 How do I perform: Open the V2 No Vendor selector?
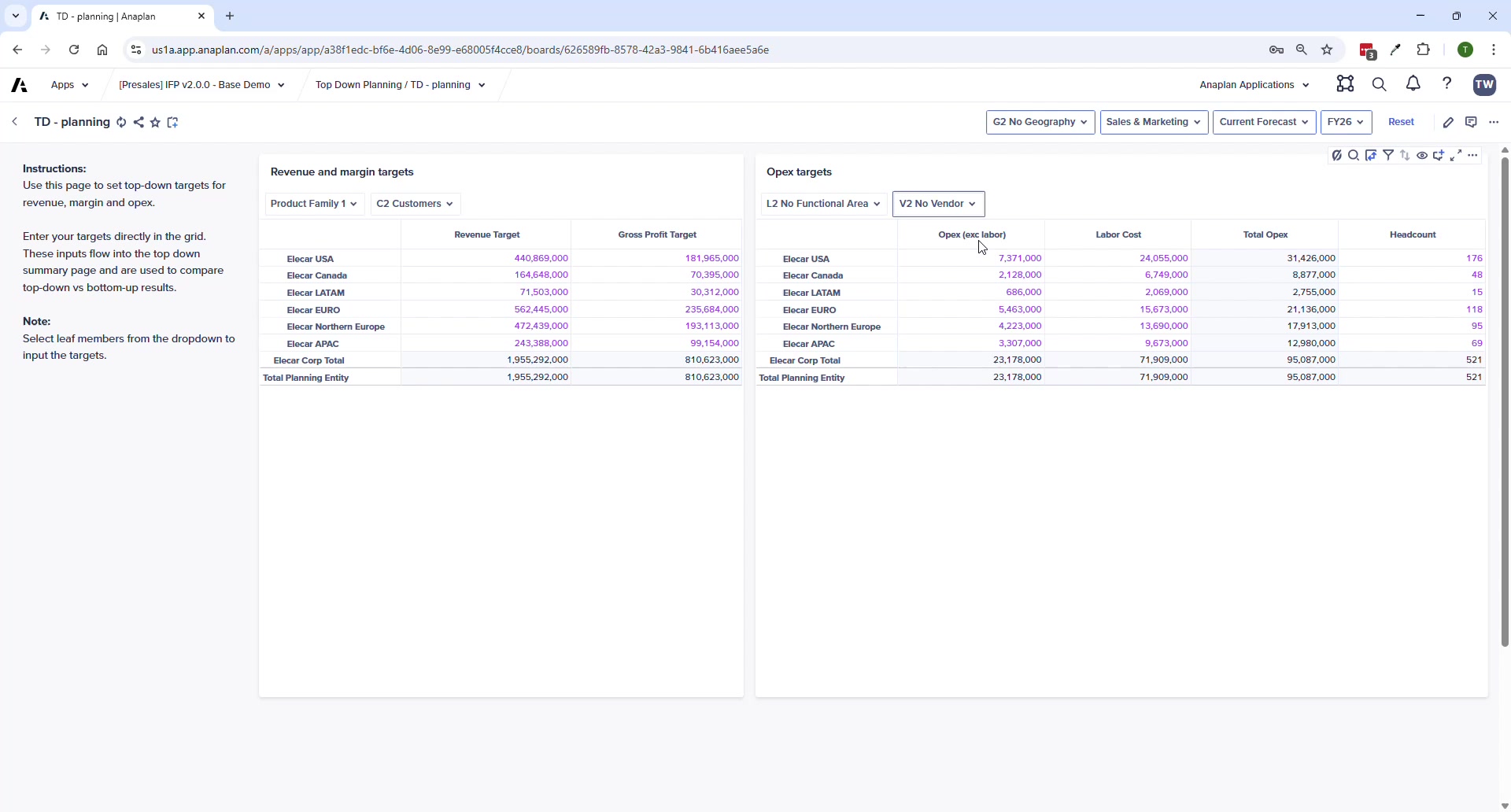pyautogui.click(x=939, y=204)
